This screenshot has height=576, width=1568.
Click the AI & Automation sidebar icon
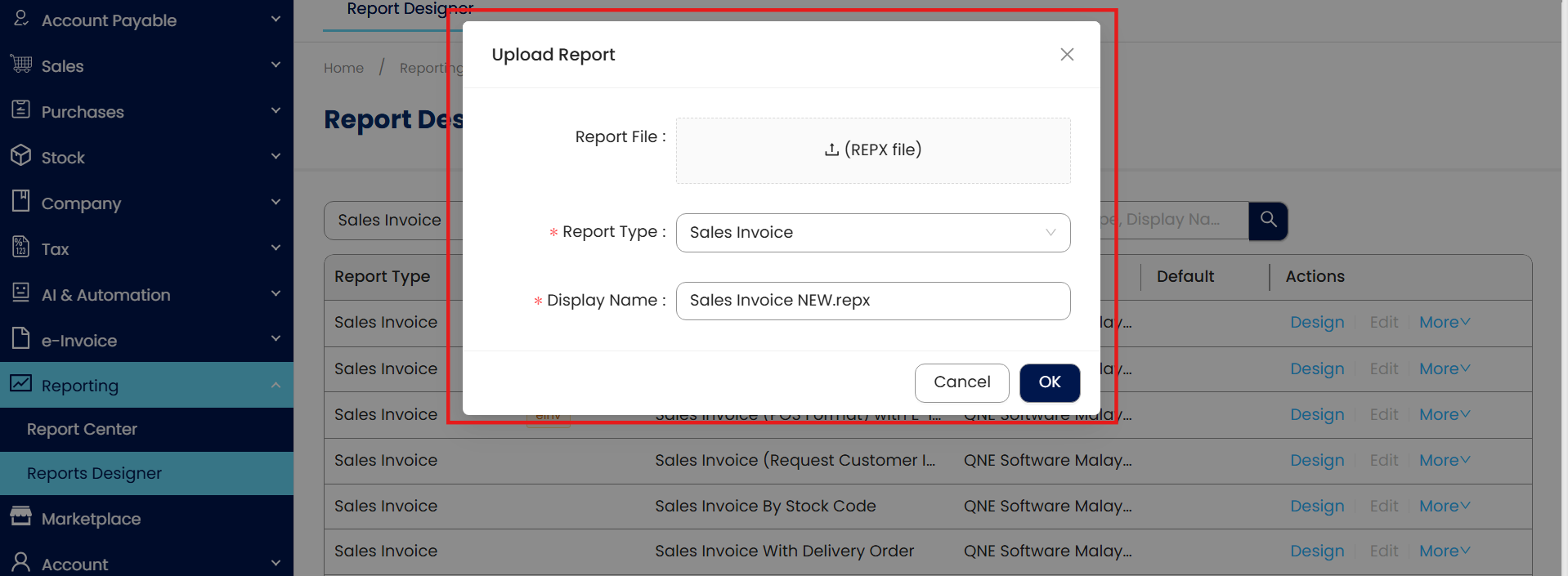coord(21,293)
